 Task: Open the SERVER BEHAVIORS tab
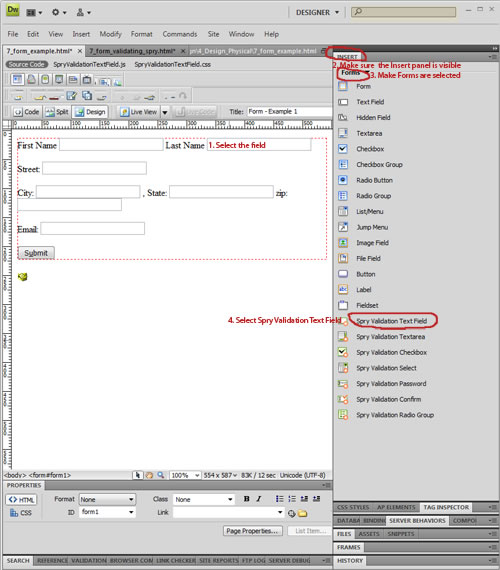[x=417, y=521]
